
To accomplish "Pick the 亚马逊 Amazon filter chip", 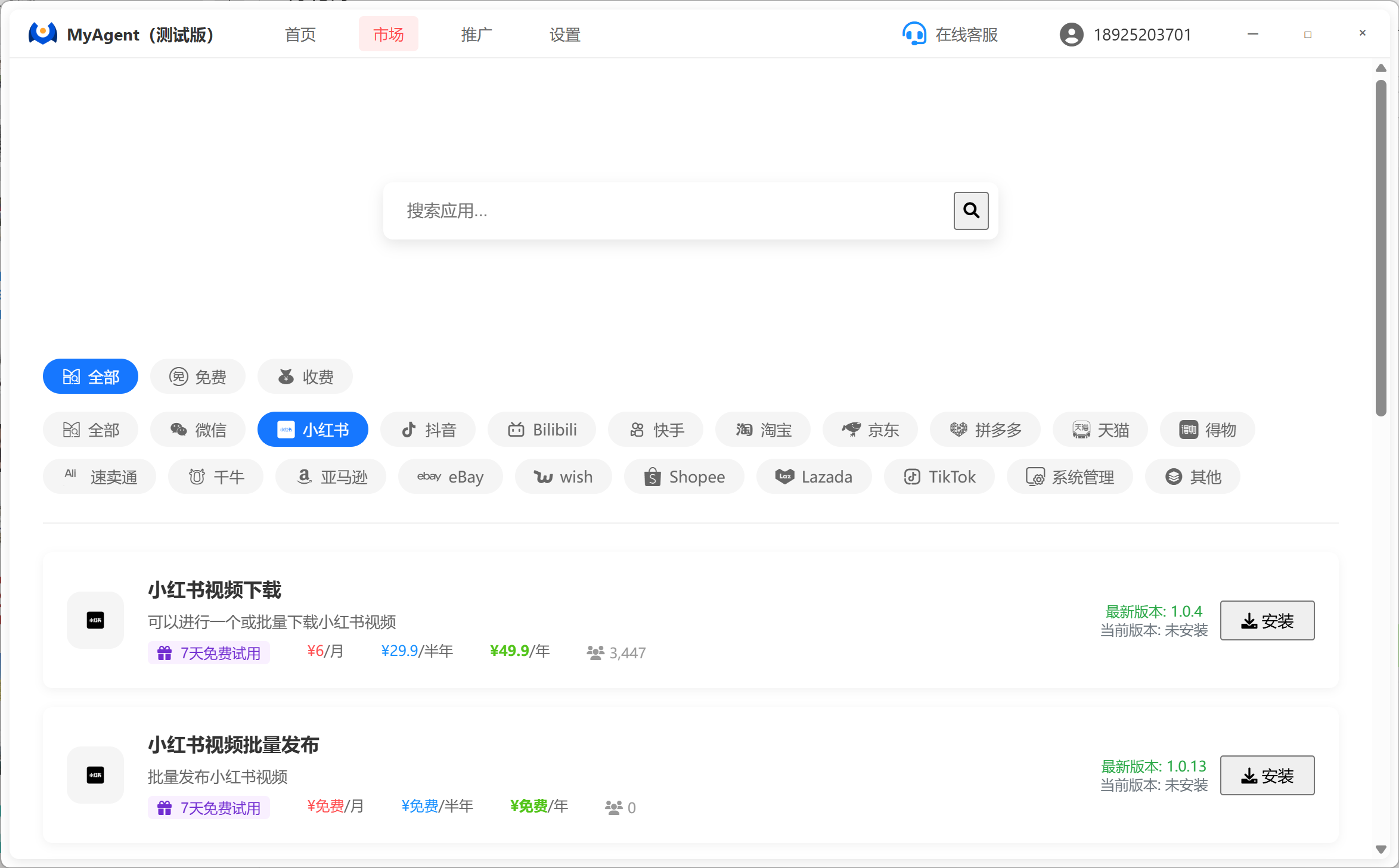I will pos(330,477).
